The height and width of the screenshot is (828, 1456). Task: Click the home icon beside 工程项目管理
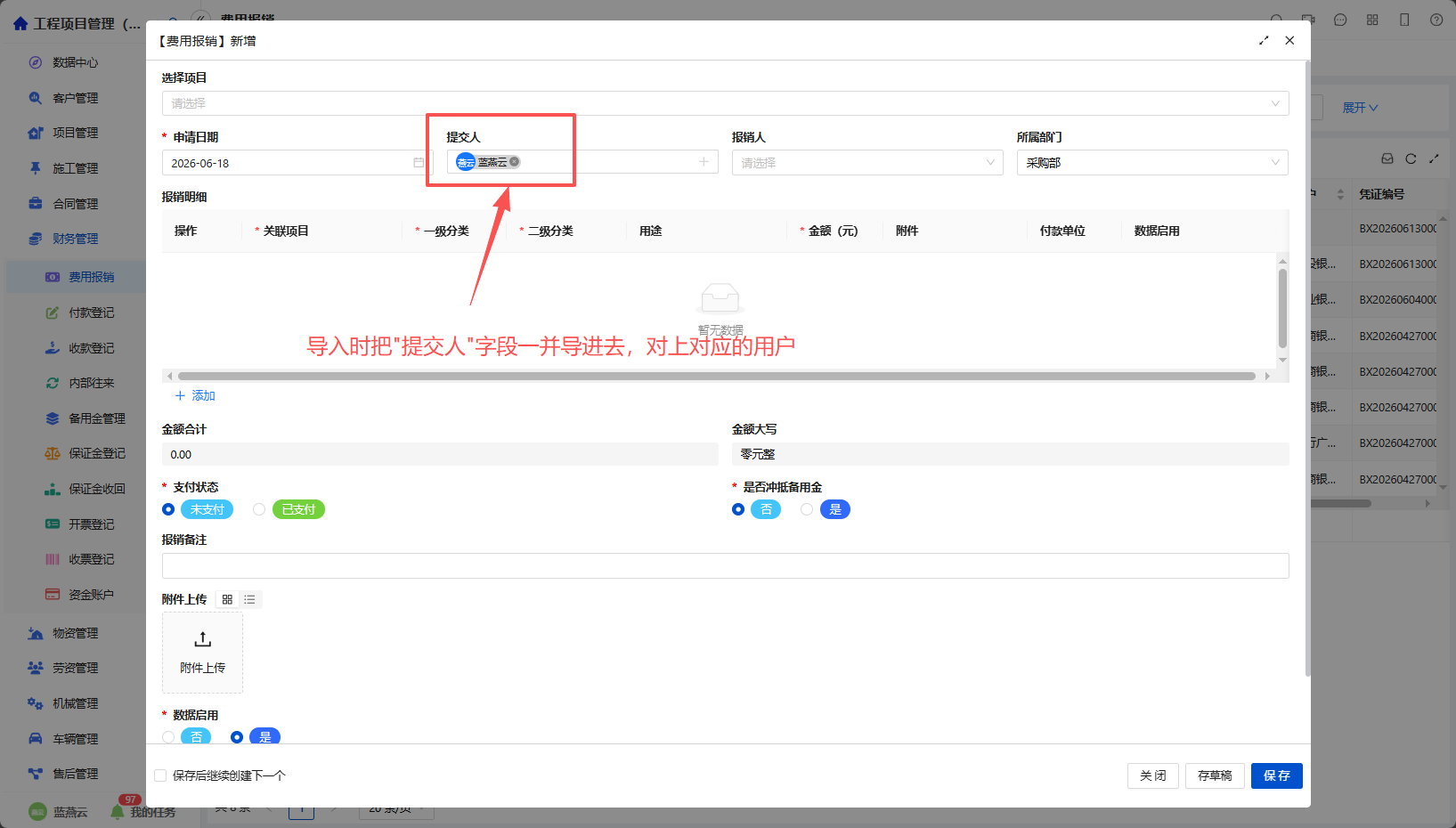tap(20, 24)
